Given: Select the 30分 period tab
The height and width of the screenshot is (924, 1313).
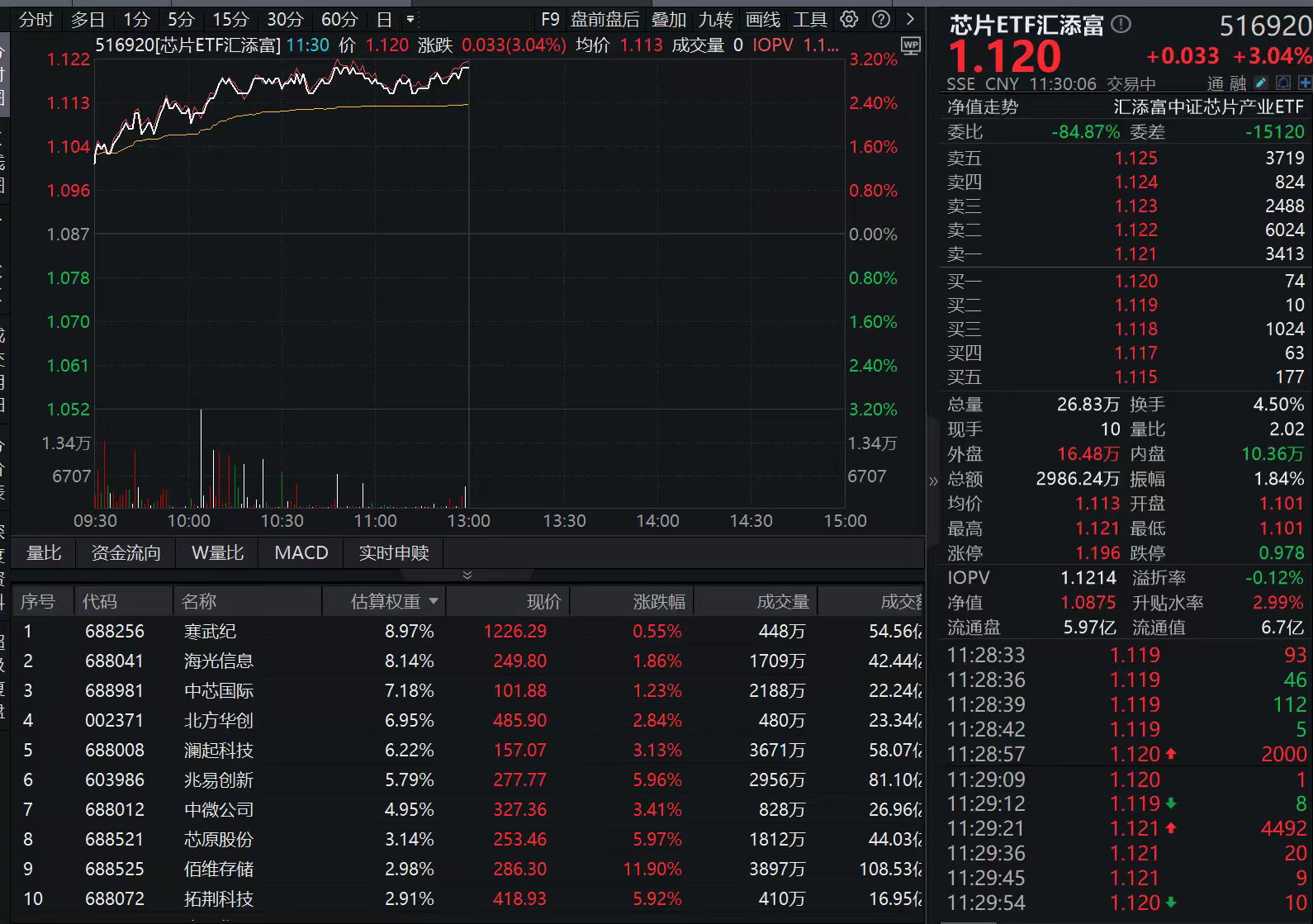Looking at the screenshot, I should (285, 19).
